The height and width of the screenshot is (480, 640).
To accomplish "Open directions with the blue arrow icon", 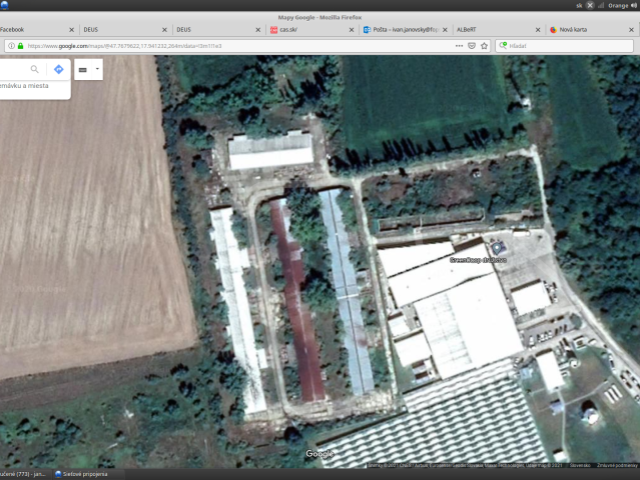I will pyautogui.click(x=59, y=69).
